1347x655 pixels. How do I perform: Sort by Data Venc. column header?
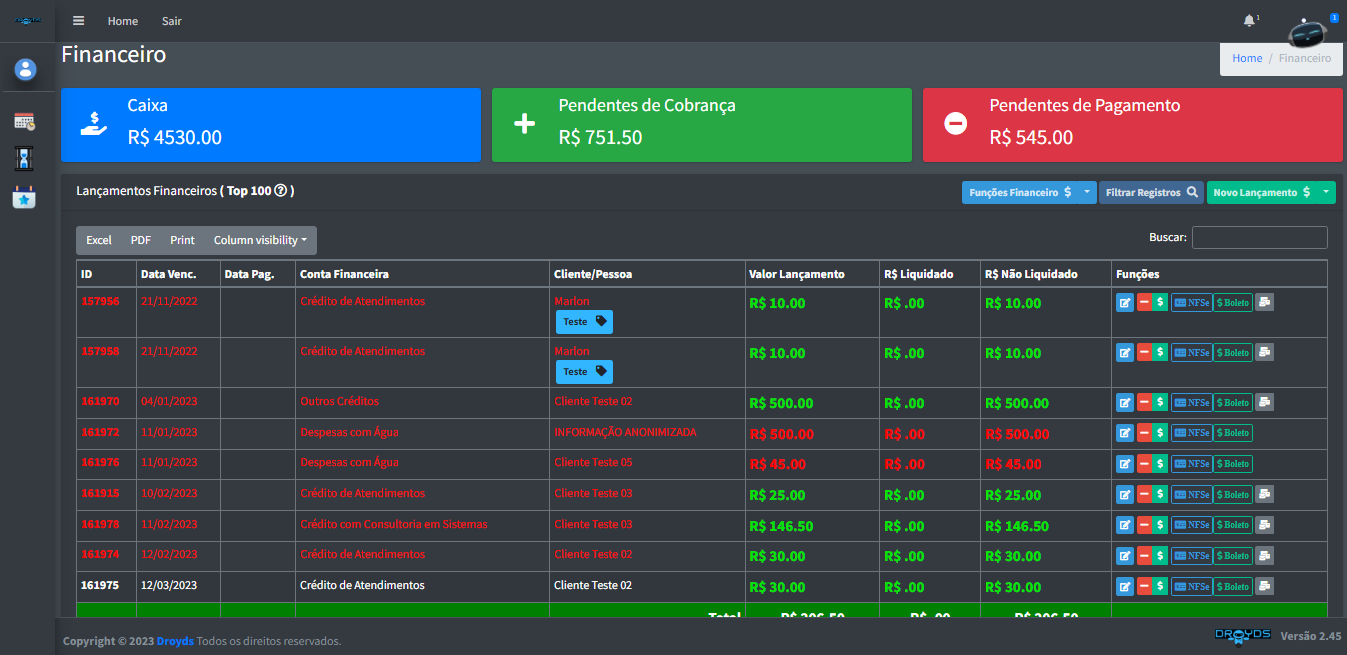179,274
